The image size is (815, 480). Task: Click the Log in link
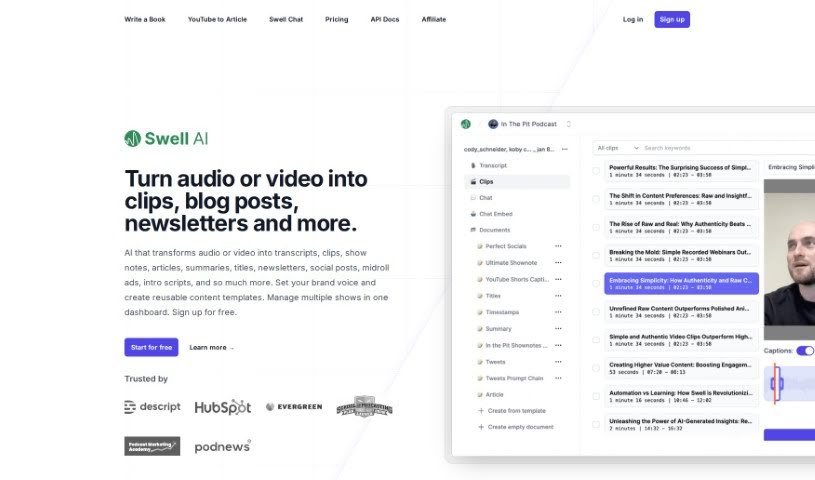[633, 19]
